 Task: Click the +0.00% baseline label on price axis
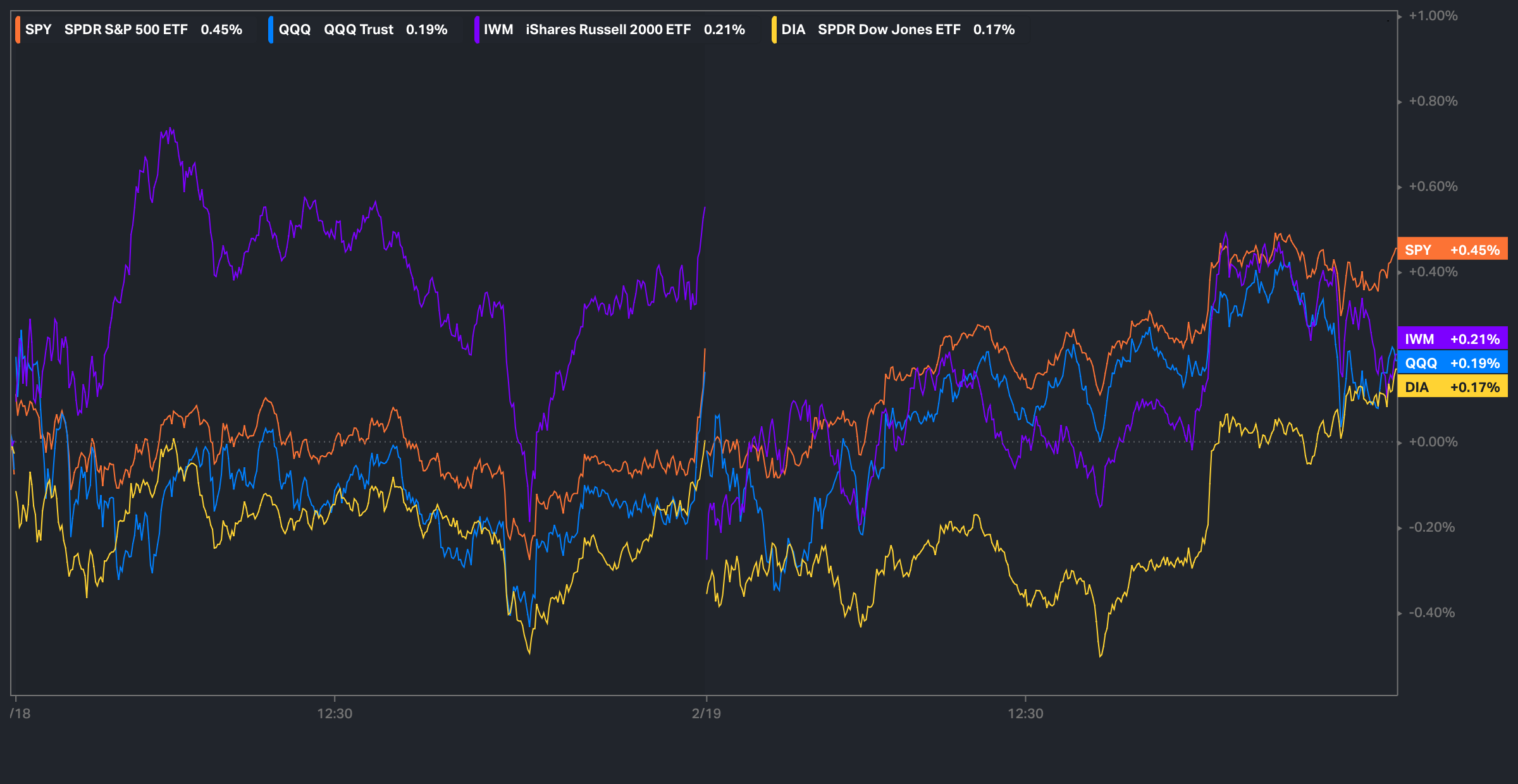click(1433, 442)
